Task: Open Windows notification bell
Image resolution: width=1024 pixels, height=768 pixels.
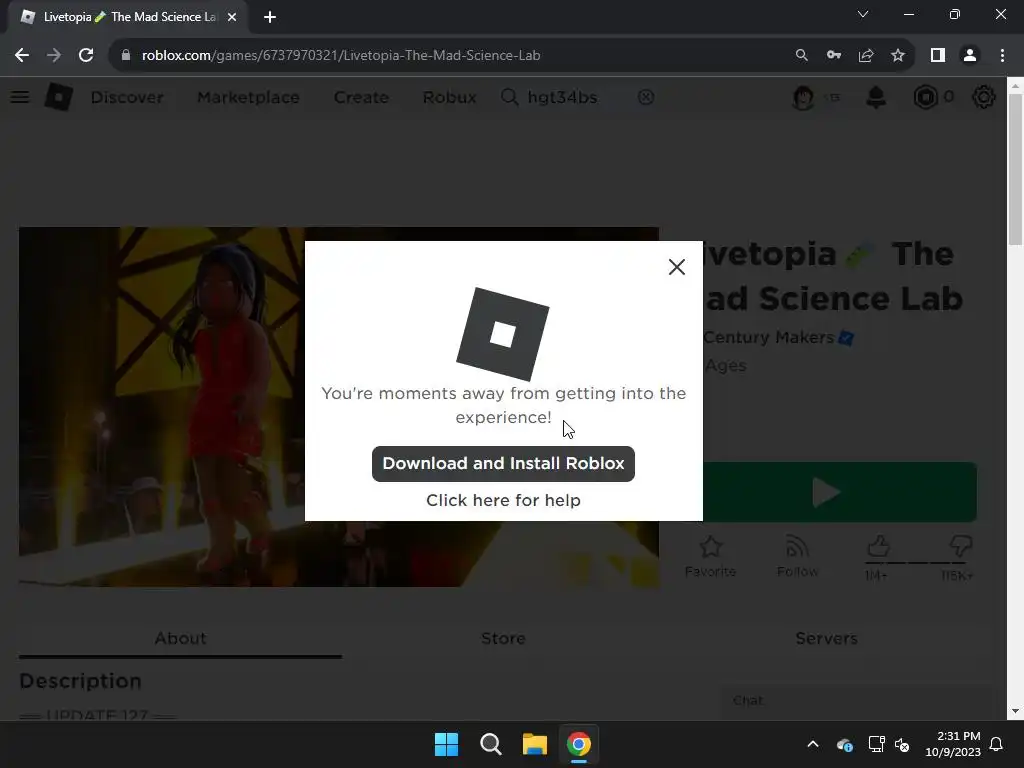Action: tap(997, 744)
